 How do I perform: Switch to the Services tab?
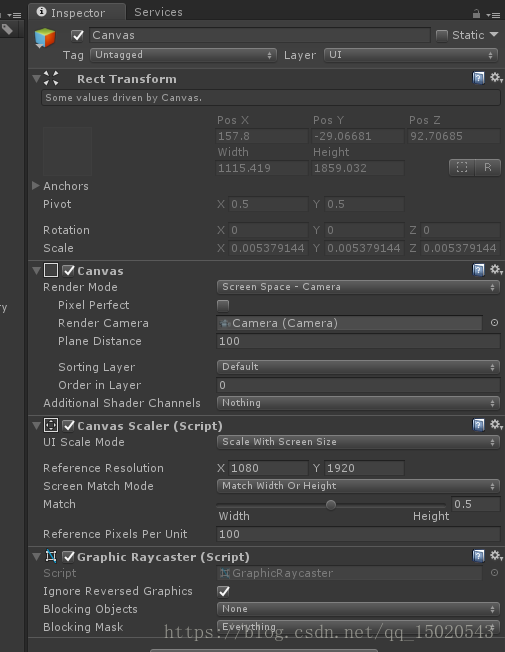click(x=158, y=12)
